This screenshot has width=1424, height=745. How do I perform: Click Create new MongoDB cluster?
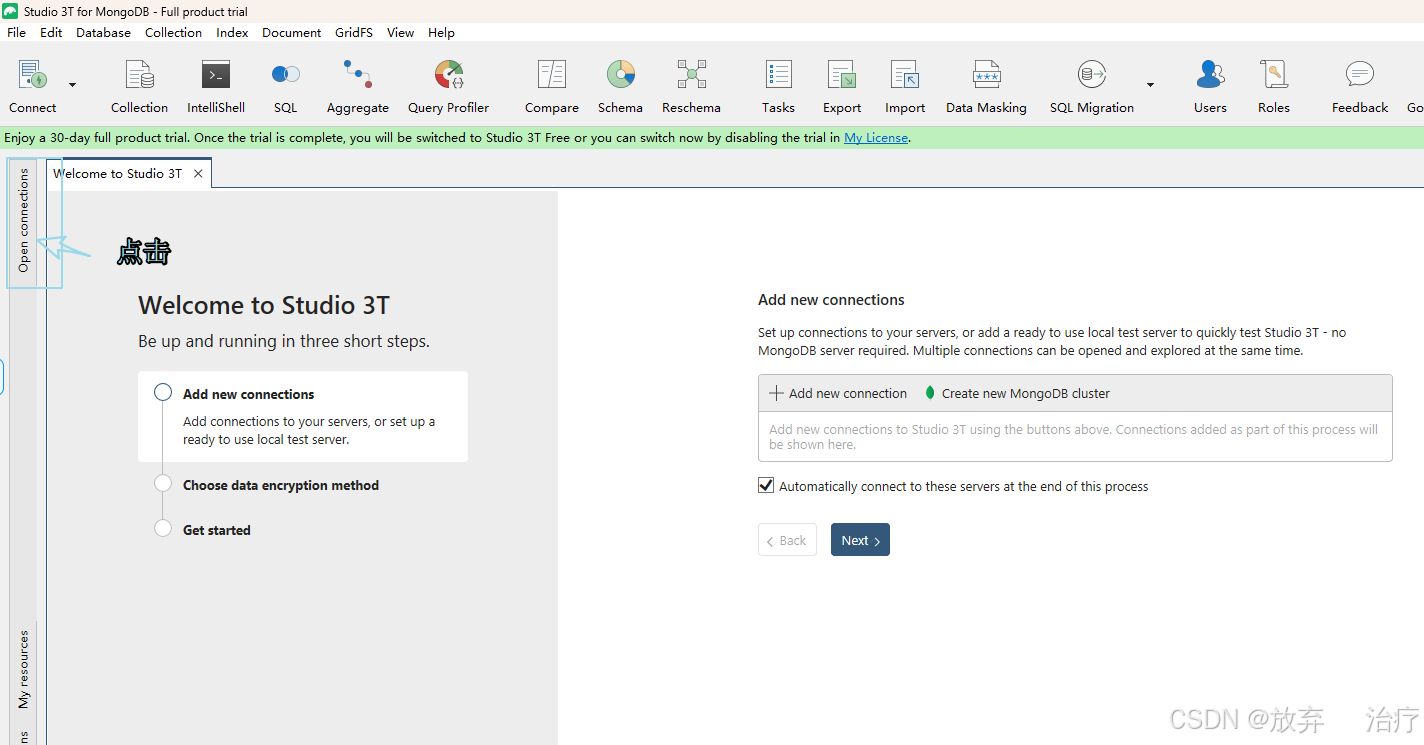click(1017, 393)
